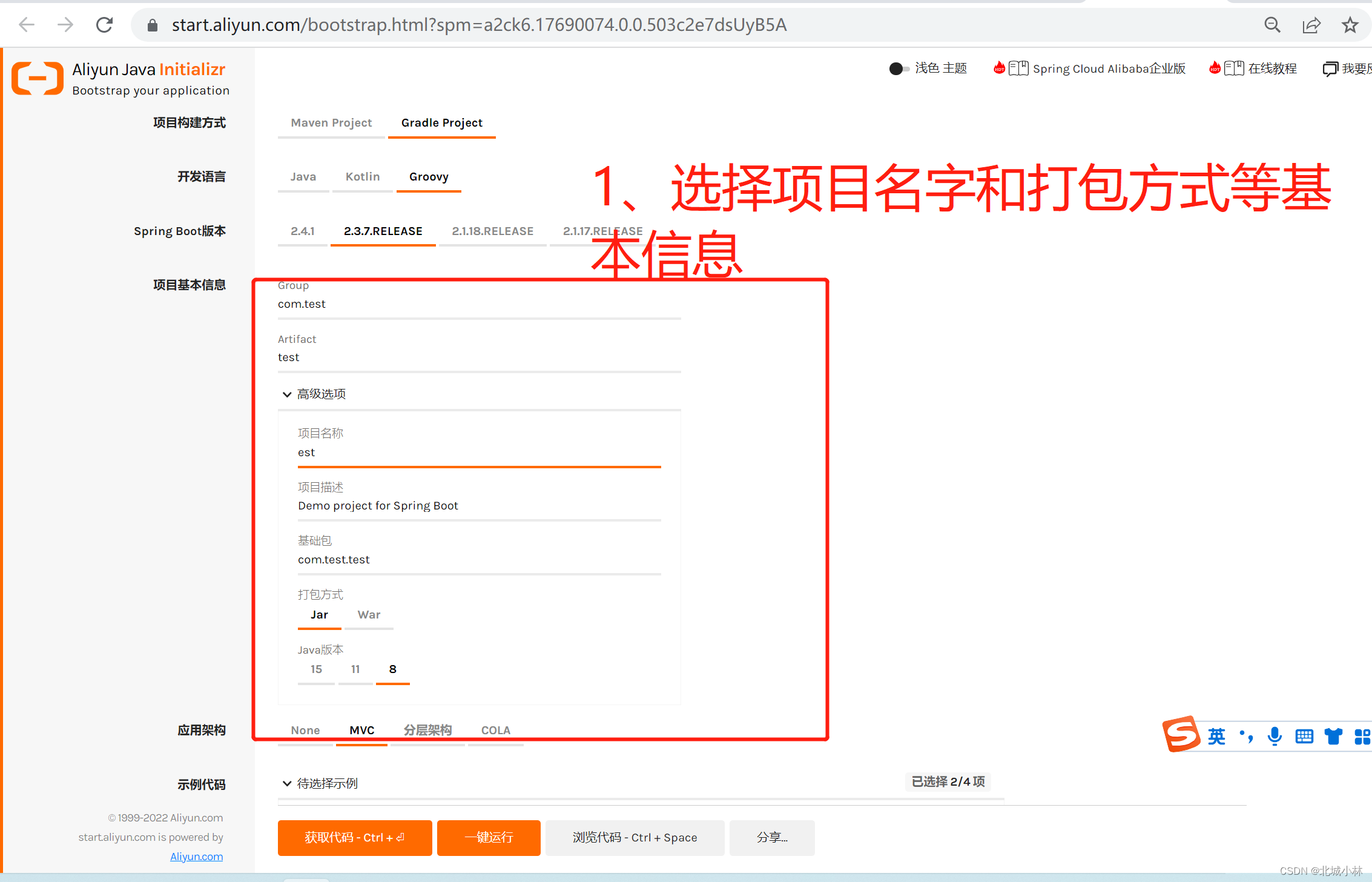Select Spring Boot 2.1.18.RELEASE
This screenshot has height=882, width=1372.
pos(493,231)
